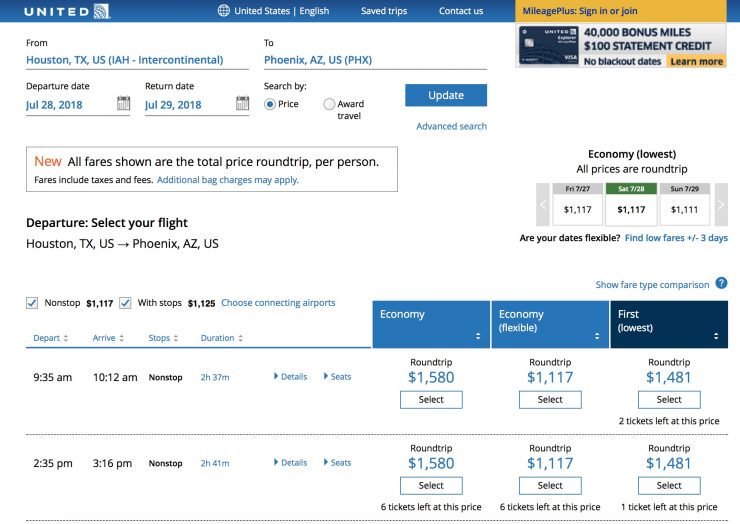Open the departure date calendar icon

(x=123, y=103)
